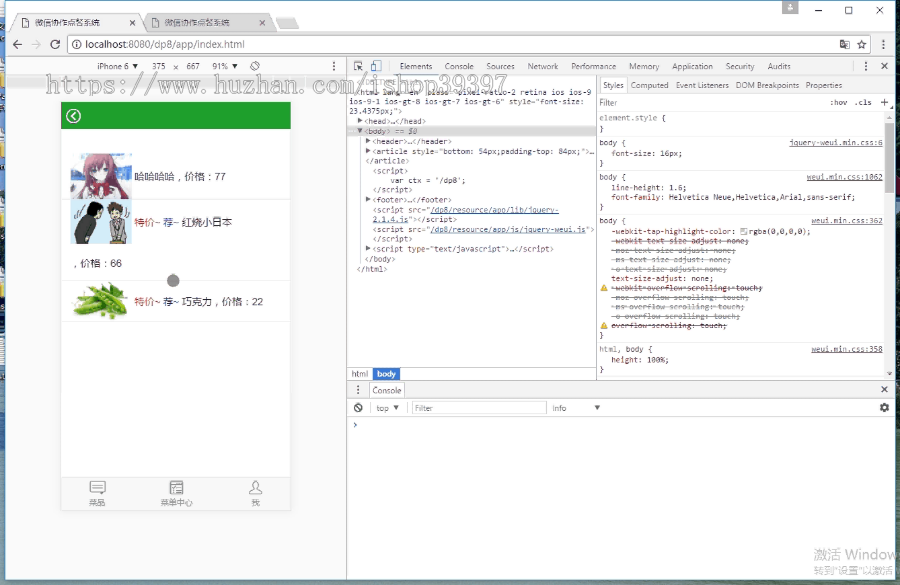The height and width of the screenshot is (585, 900).
Task: Switch to the Computed styles tab
Action: [x=649, y=85]
